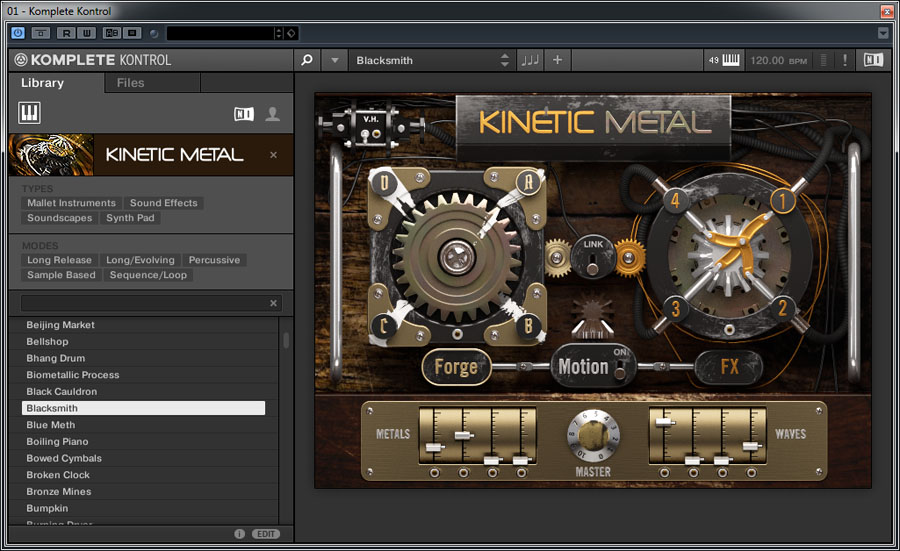
Task: Select the Library tab
Action: coord(43,83)
